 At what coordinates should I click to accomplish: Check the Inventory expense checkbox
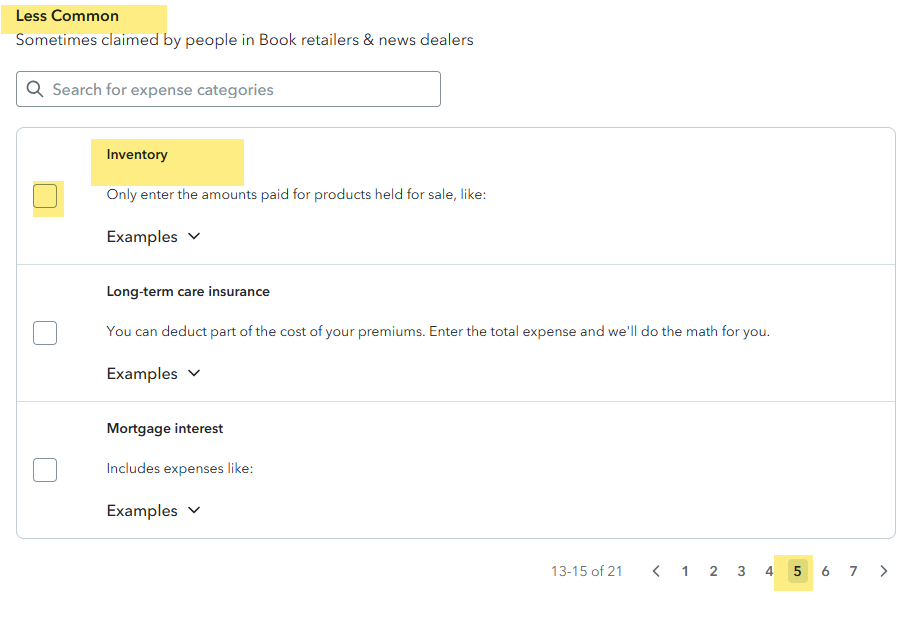tap(45, 196)
